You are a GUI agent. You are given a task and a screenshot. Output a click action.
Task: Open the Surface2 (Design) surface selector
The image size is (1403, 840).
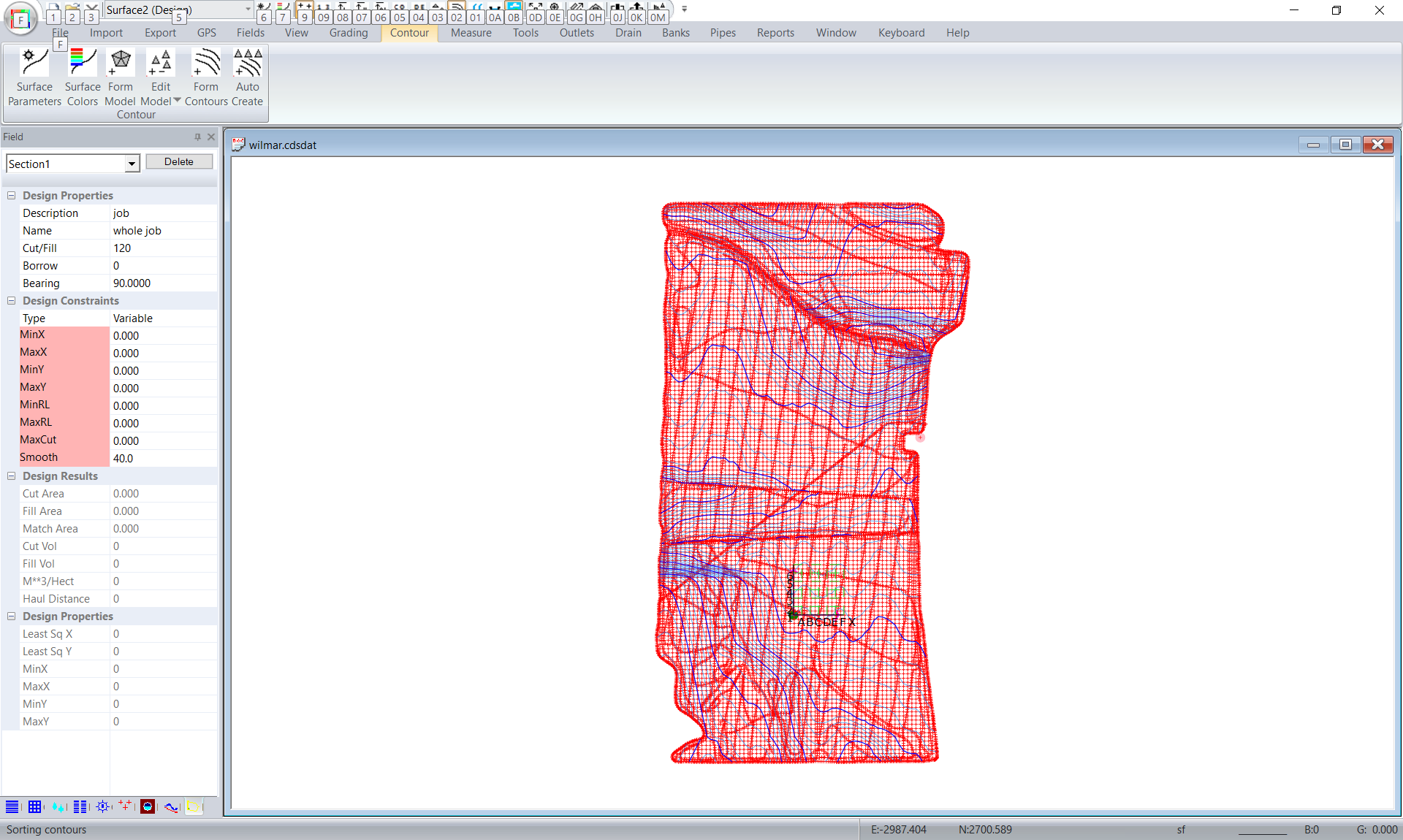tap(248, 9)
